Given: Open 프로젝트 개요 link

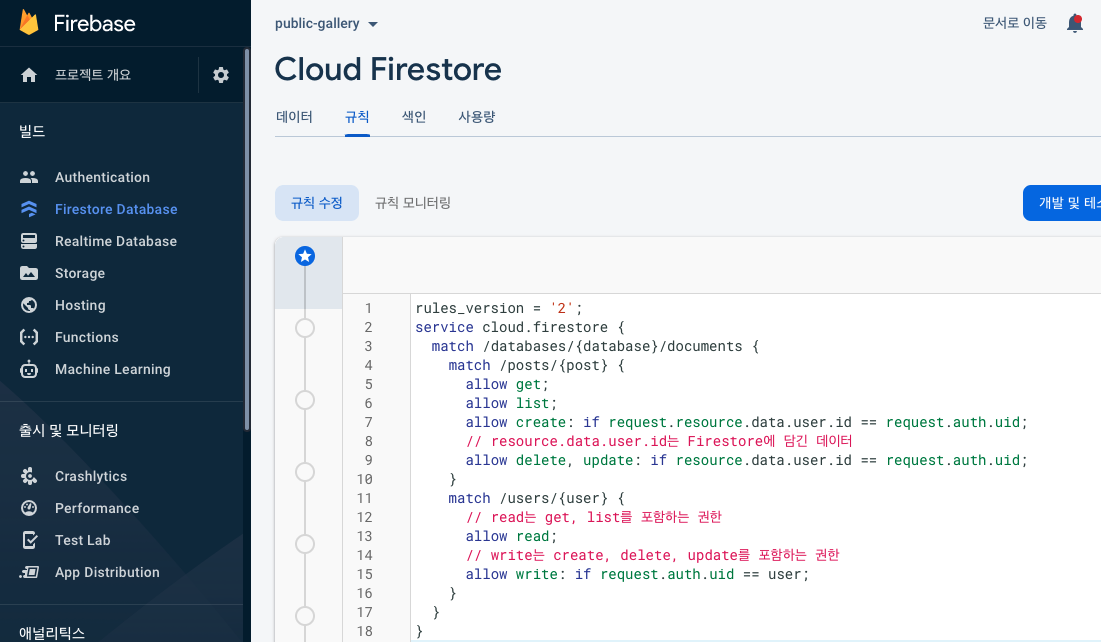Looking at the screenshot, I should click(93, 74).
